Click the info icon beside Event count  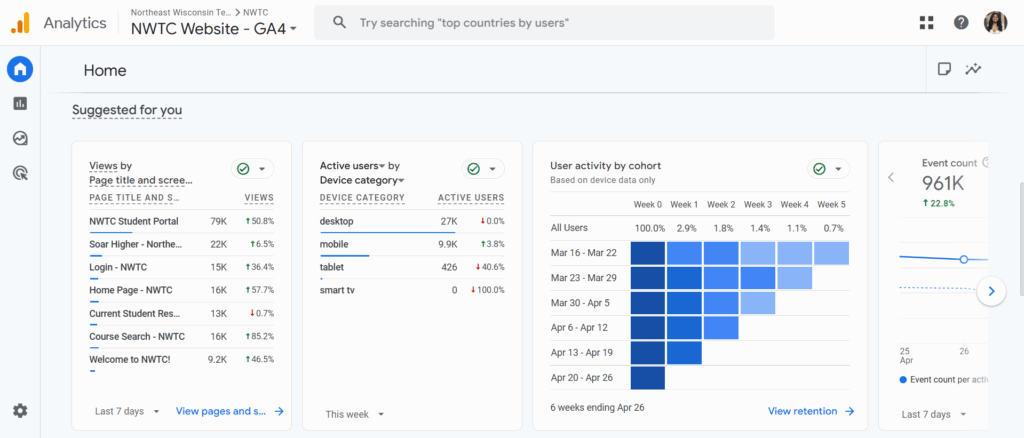985,163
